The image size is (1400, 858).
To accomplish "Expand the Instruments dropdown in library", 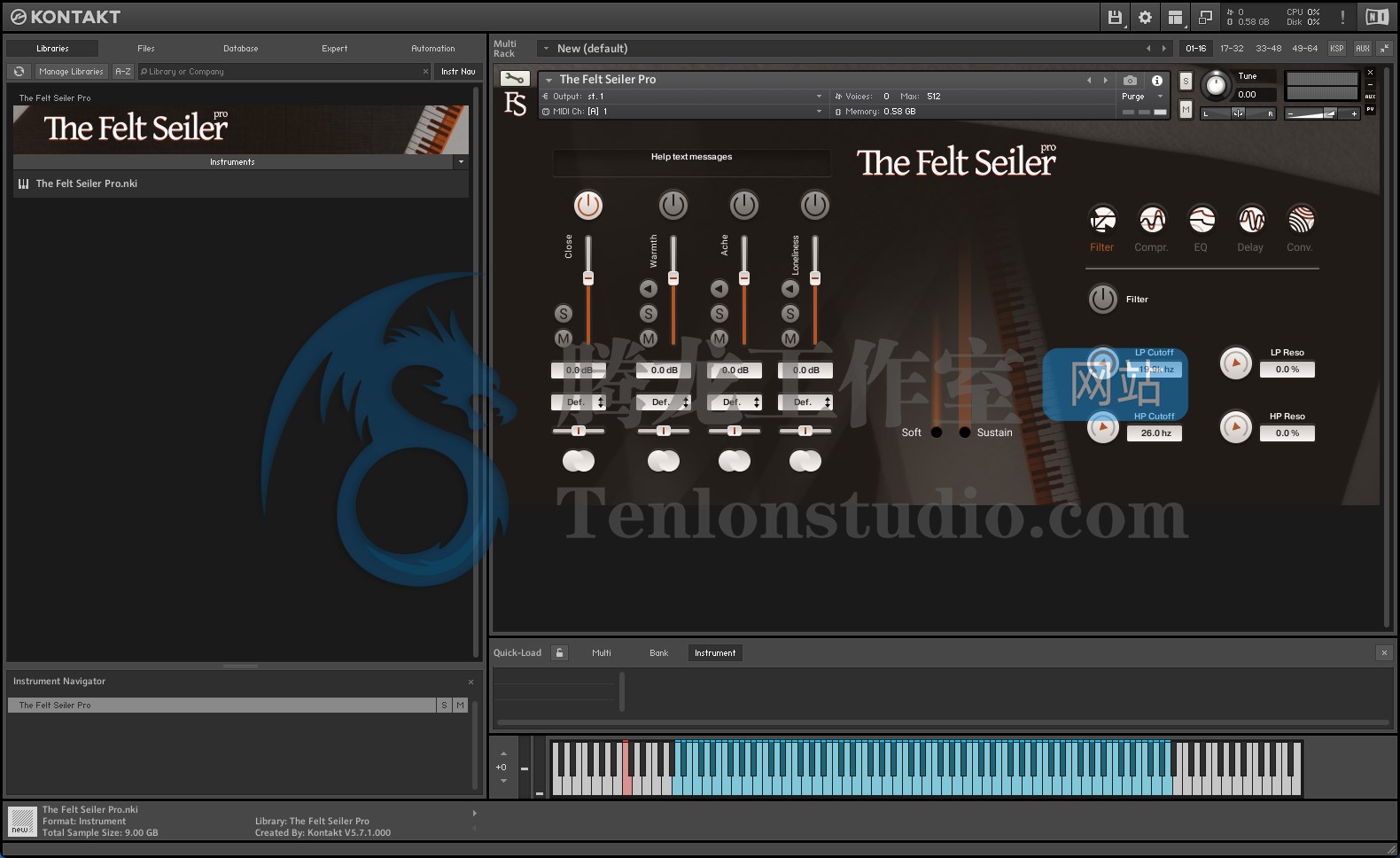I will point(461,162).
